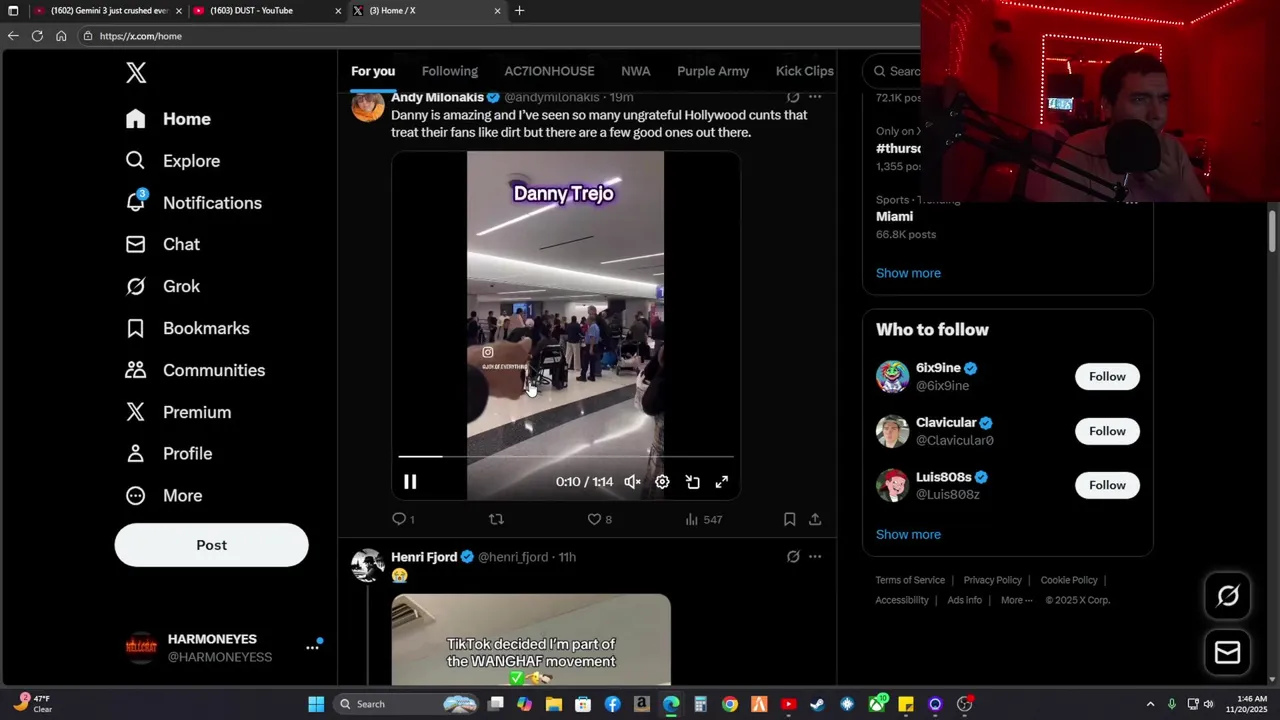Screen dimensions: 1280x720
Task: Open the floating messages envelope button
Action: 1228,653
